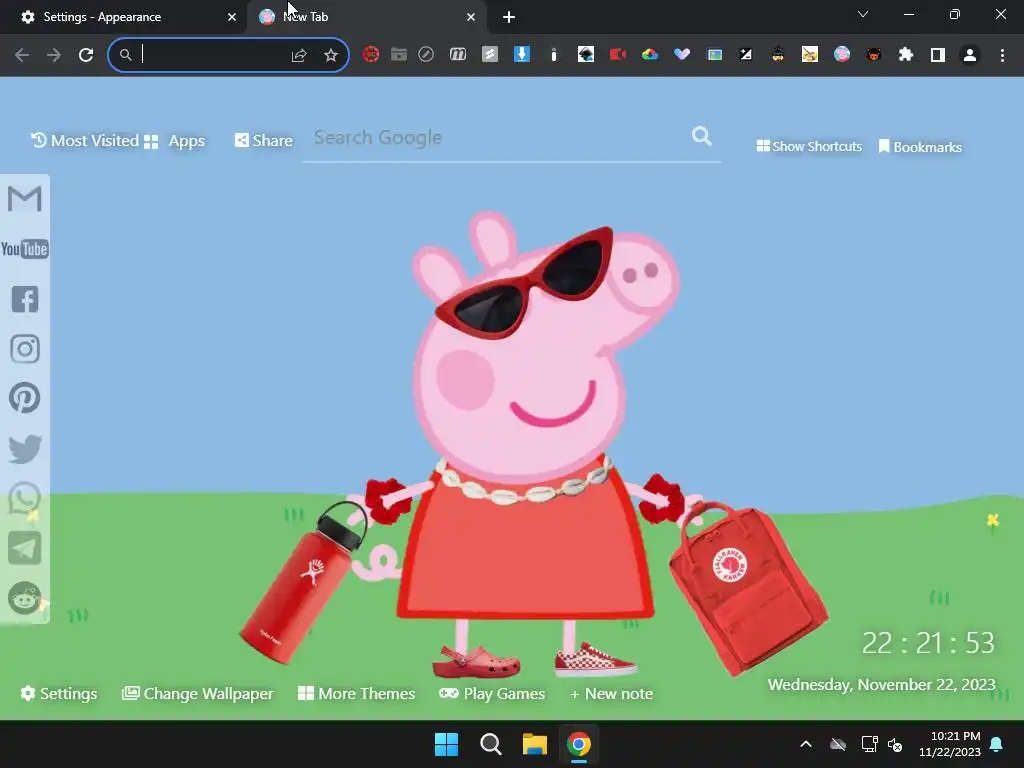Click the letter 'i' info extension icon
The width and height of the screenshot is (1024, 768).
(554, 55)
